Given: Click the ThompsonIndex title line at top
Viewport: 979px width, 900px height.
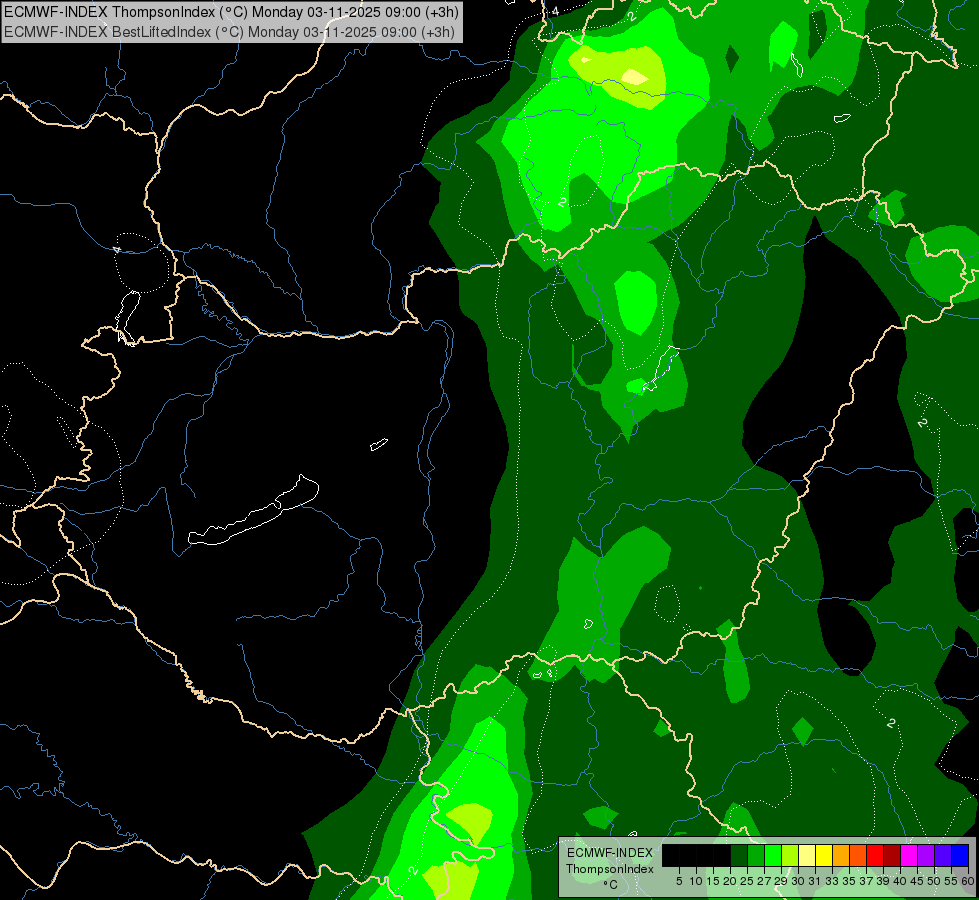Looking at the screenshot, I should 231,12.
